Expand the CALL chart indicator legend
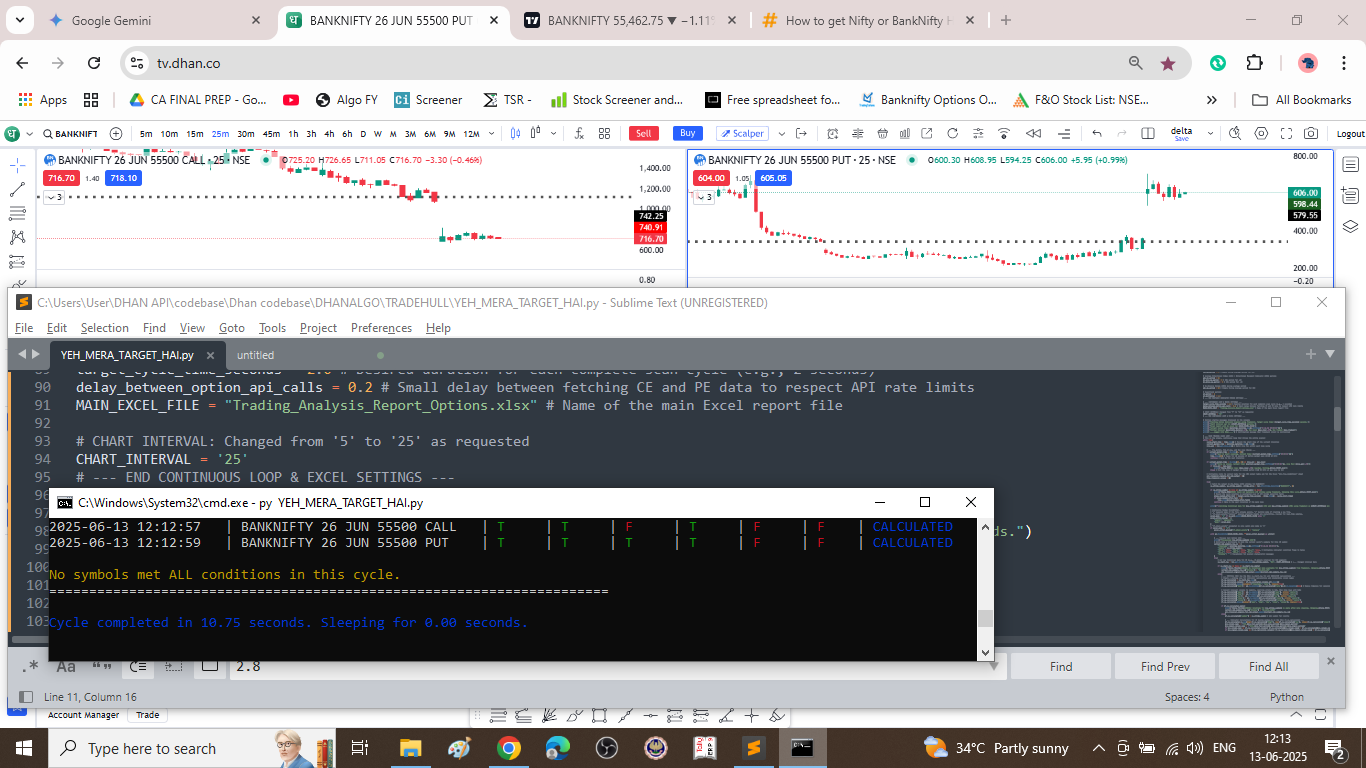 [53, 197]
